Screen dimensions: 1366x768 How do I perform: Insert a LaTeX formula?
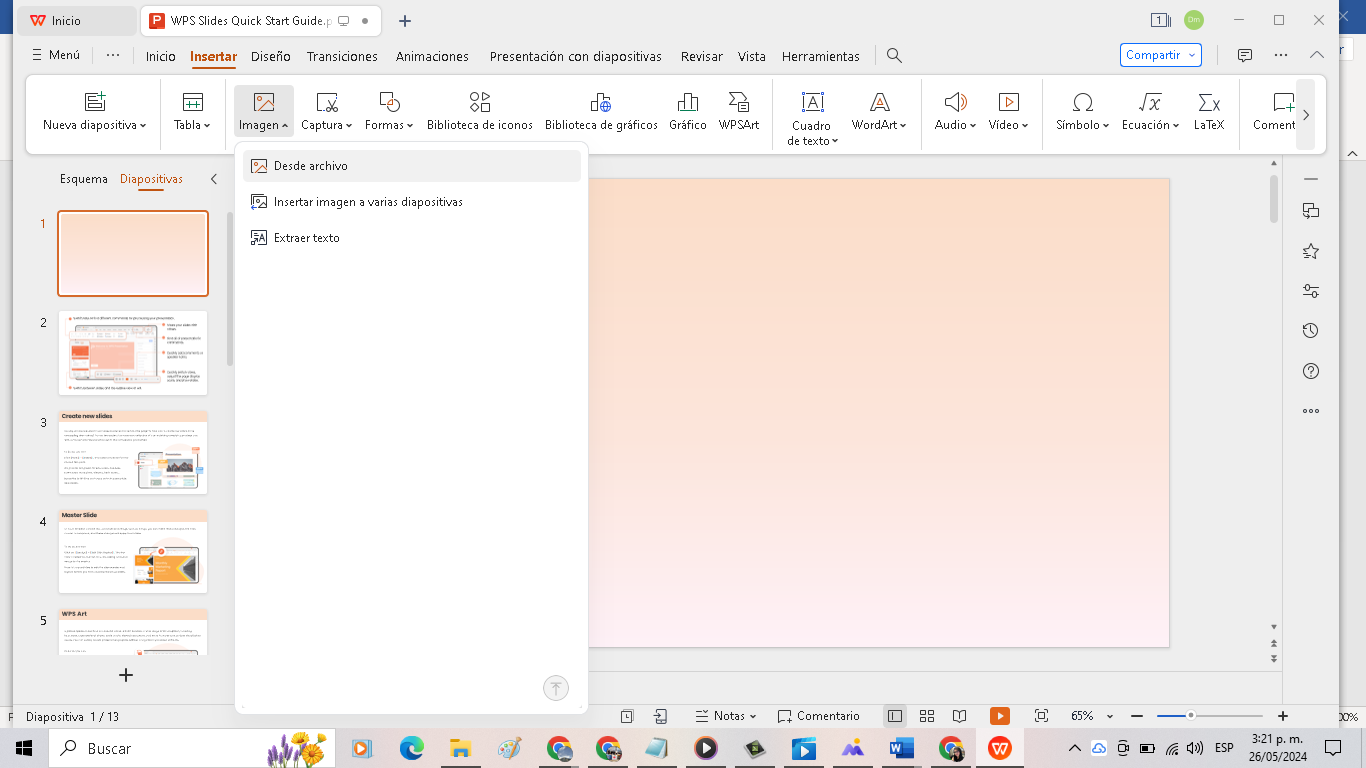point(1208,110)
